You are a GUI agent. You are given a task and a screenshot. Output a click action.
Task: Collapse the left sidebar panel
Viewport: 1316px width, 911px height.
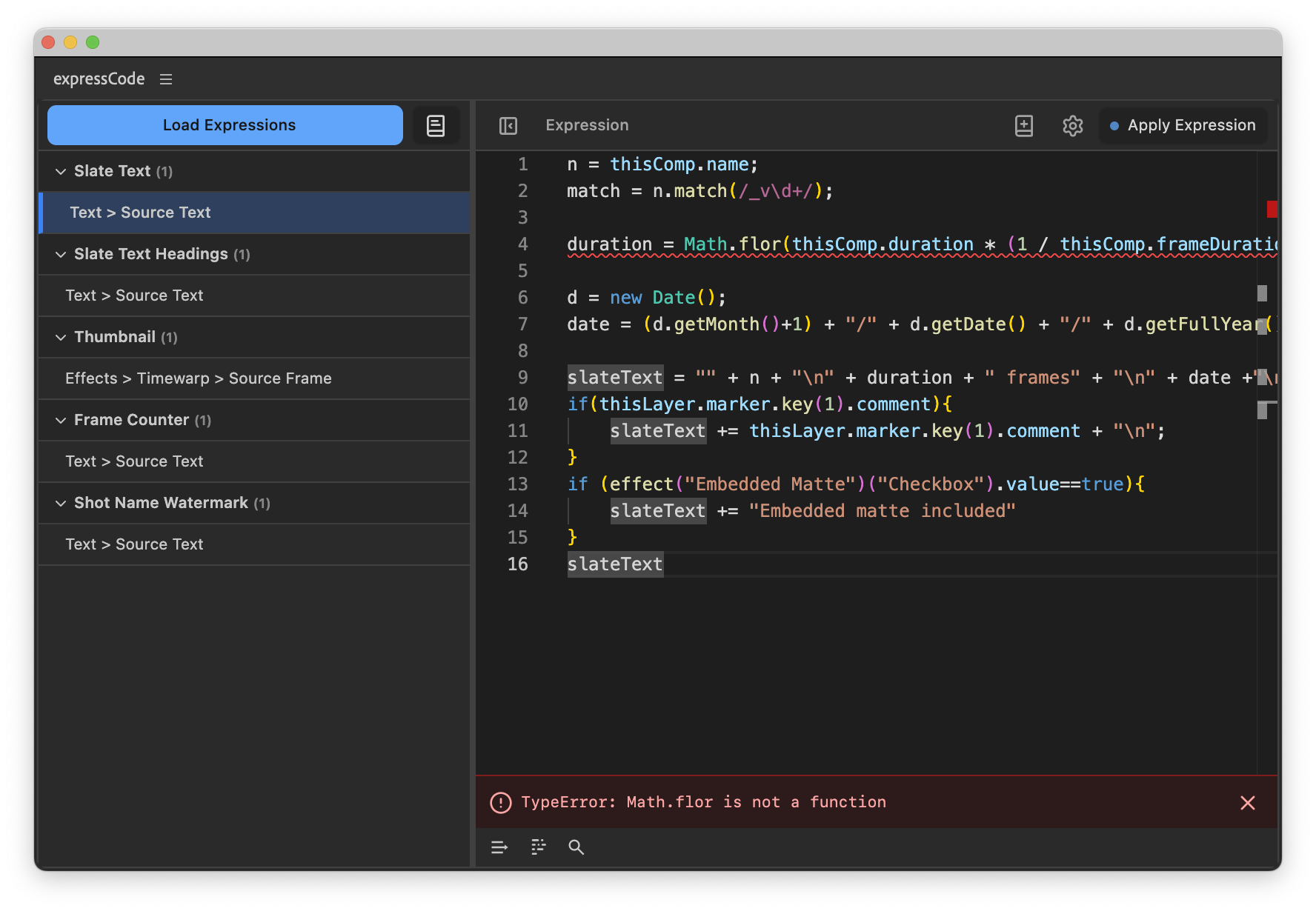[508, 126]
